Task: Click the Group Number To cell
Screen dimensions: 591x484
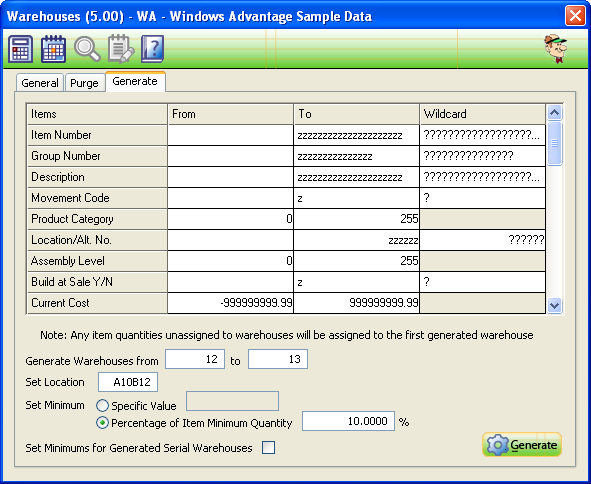Action: pyautogui.click(x=357, y=156)
